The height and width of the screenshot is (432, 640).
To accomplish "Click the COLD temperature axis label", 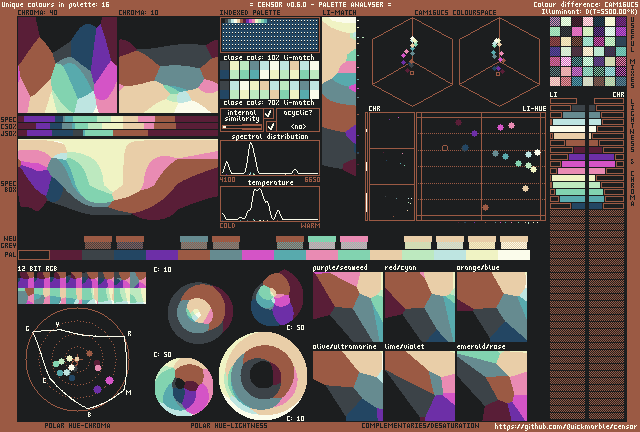I will pyautogui.click(x=228, y=225).
